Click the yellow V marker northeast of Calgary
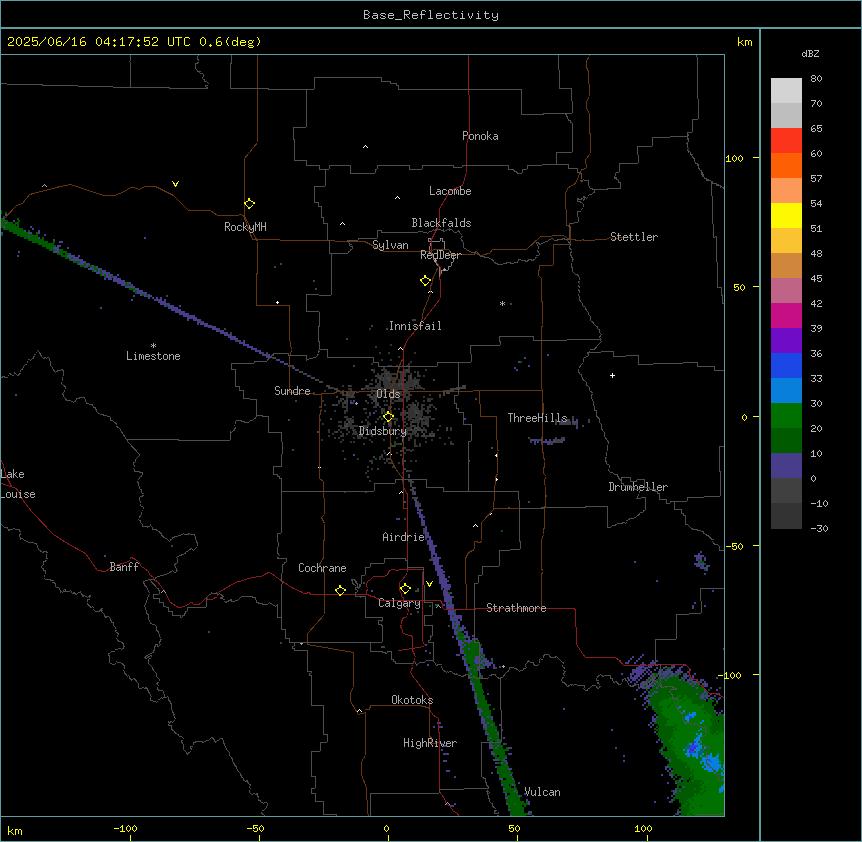This screenshot has height=842, width=862. pos(429,584)
